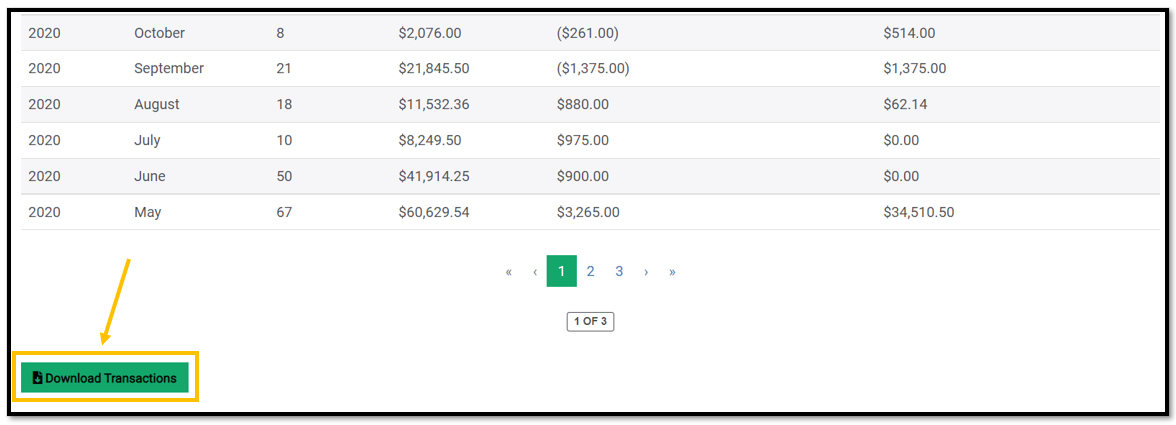Open page 2 of the transactions
This screenshot has width=1176, height=425.
pyautogui.click(x=590, y=271)
